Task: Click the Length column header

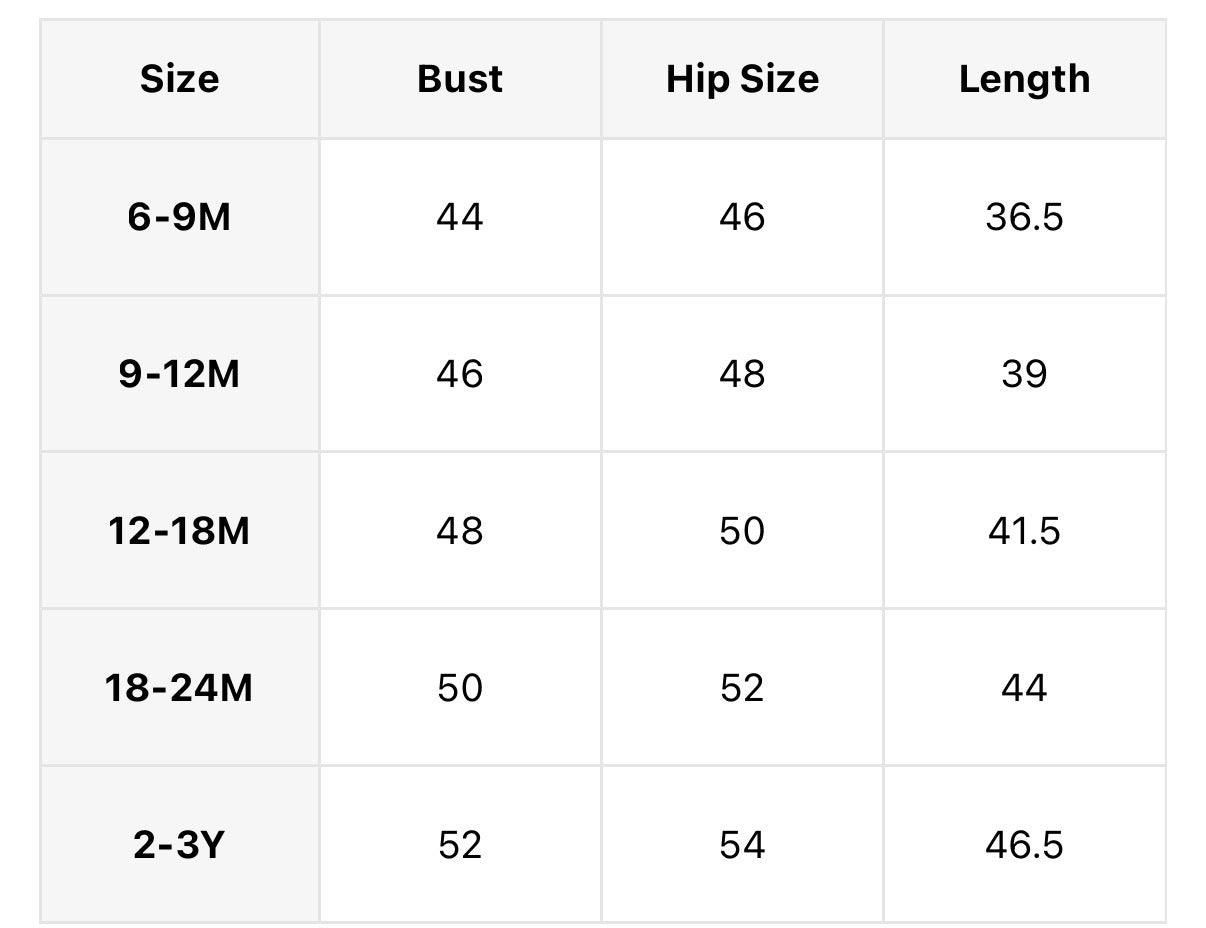Action: coord(1024,79)
